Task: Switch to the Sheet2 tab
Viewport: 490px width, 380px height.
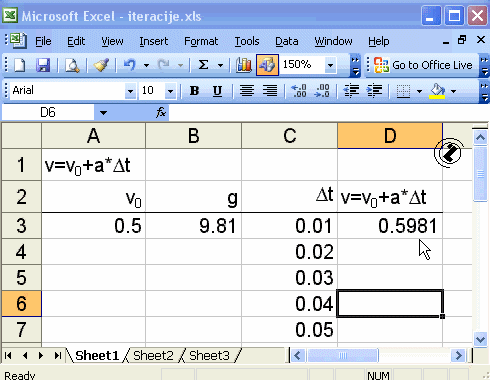Action: point(153,356)
